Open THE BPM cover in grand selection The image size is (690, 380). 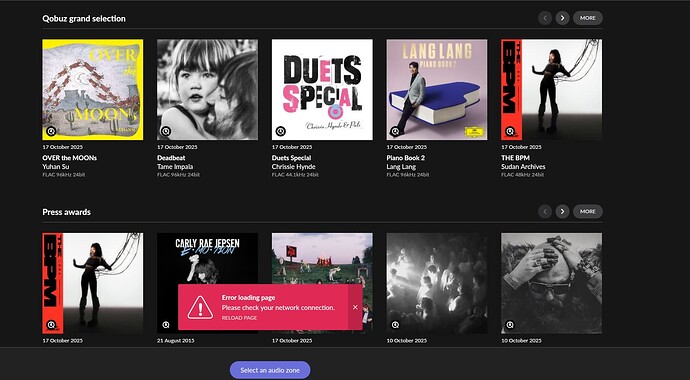(x=551, y=90)
